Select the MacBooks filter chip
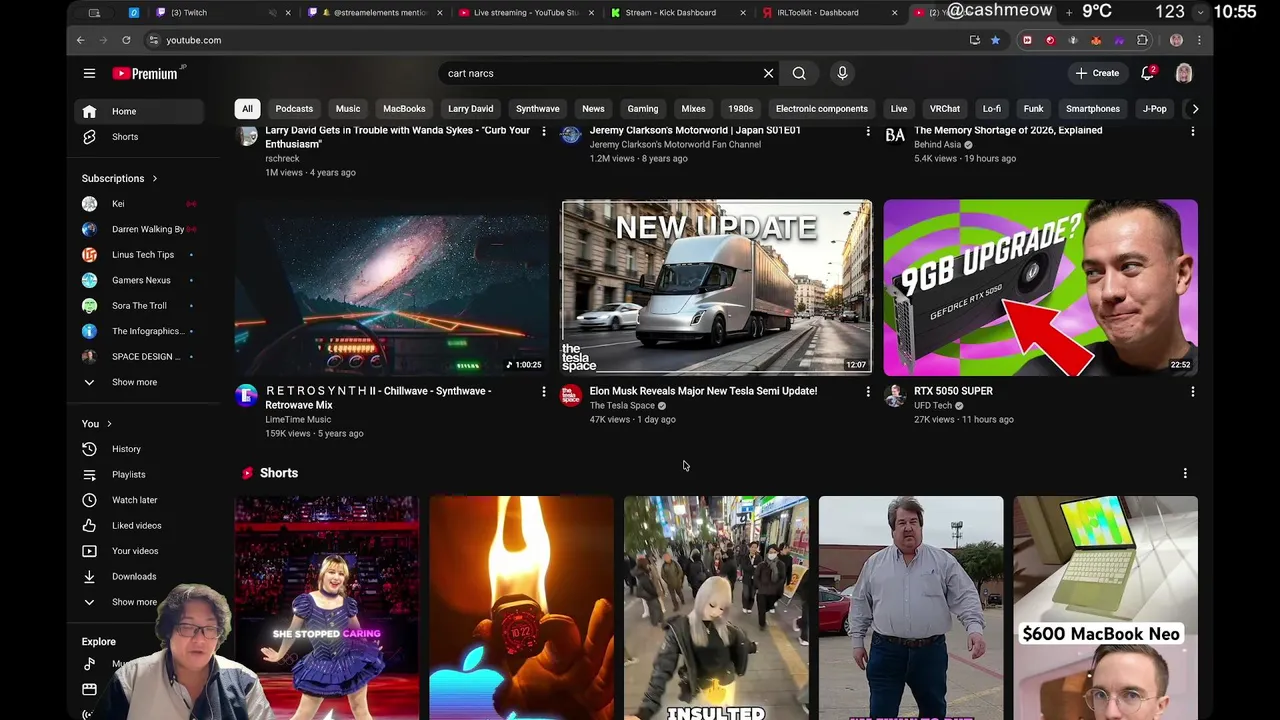 pyautogui.click(x=404, y=109)
